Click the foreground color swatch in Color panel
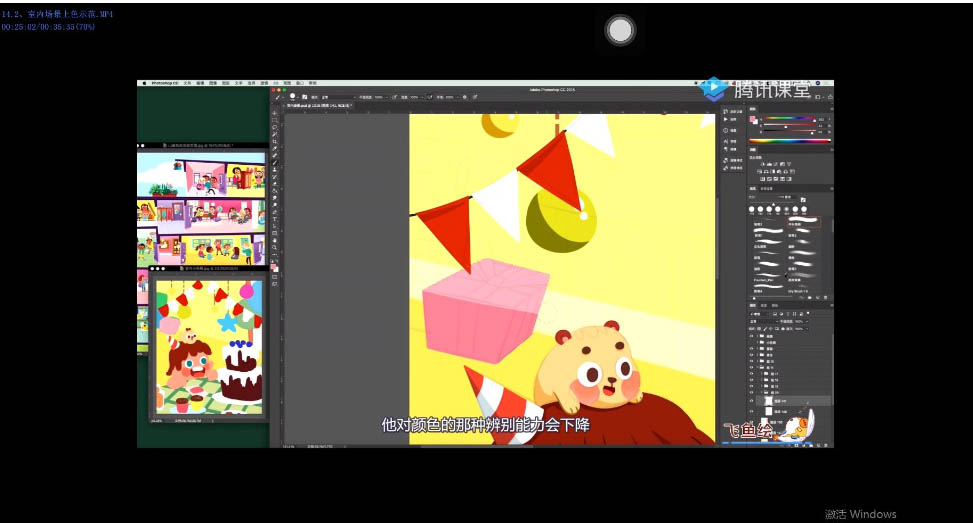 pyautogui.click(x=751, y=118)
